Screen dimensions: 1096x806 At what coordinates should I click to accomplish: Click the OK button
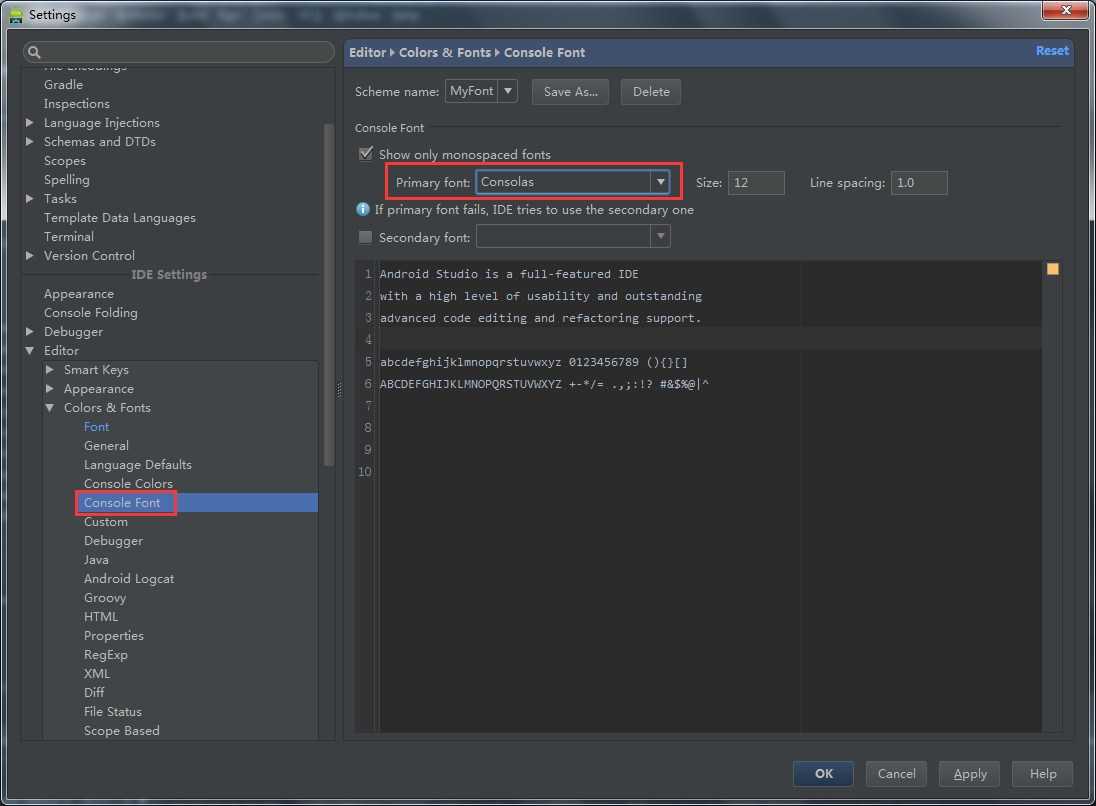[x=823, y=774]
